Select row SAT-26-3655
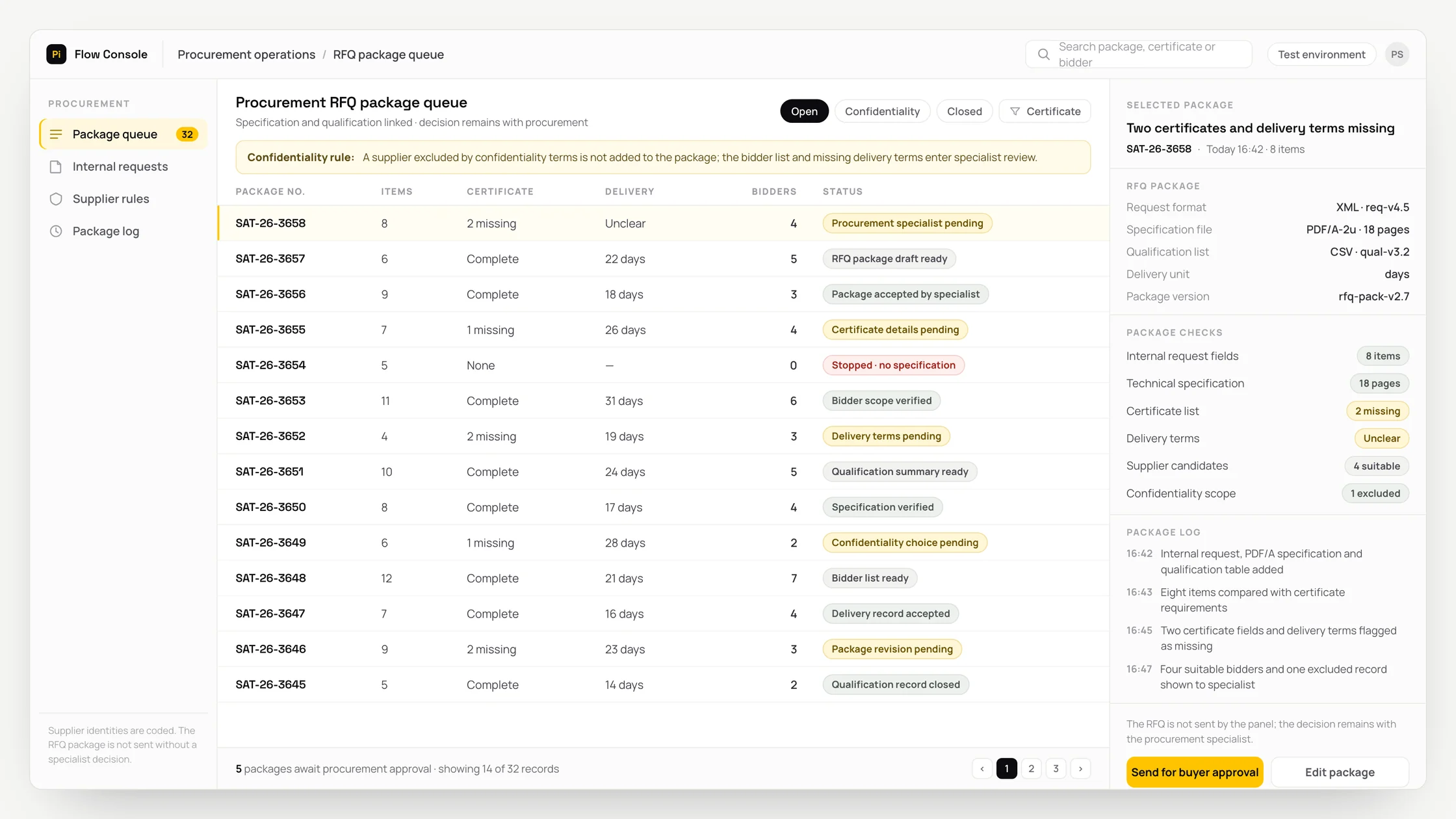1456x819 pixels. (663, 330)
